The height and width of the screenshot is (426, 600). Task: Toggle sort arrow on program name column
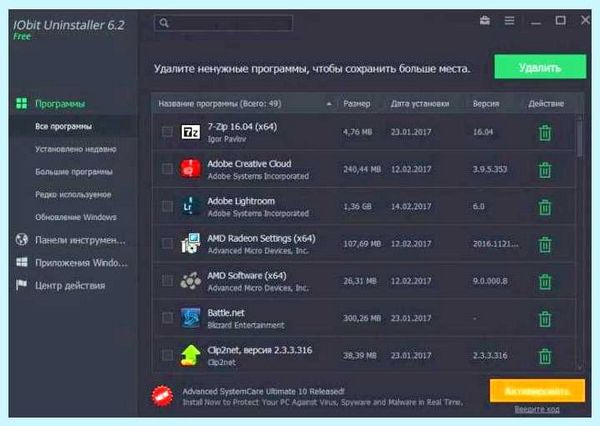point(329,104)
